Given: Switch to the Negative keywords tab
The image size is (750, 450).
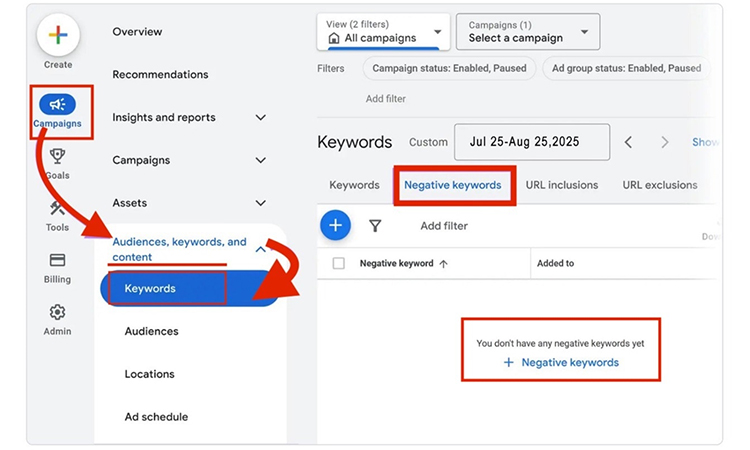Looking at the screenshot, I should pos(453,185).
